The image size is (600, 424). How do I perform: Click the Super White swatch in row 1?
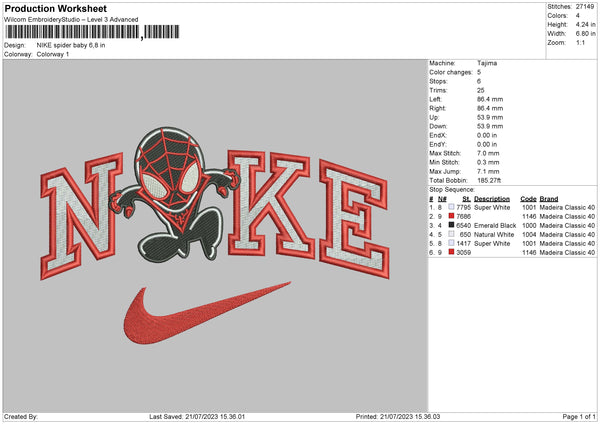451,207
